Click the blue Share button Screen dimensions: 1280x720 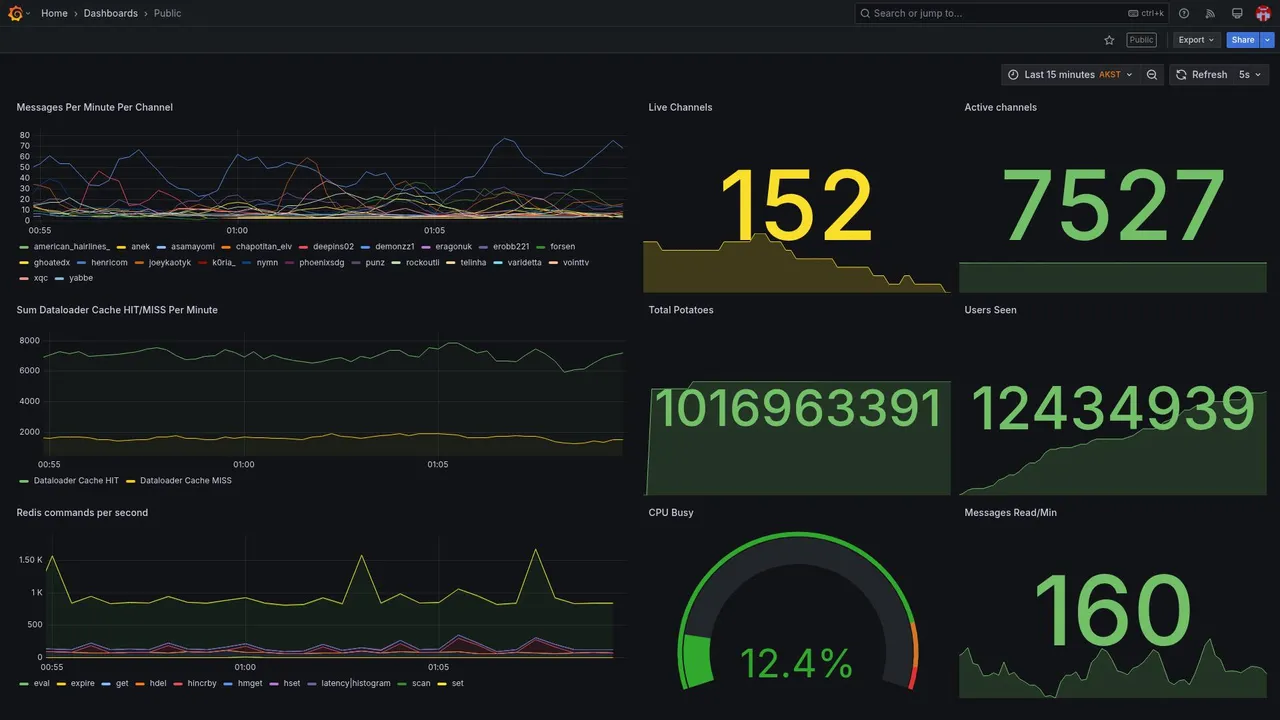(x=1243, y=40)
